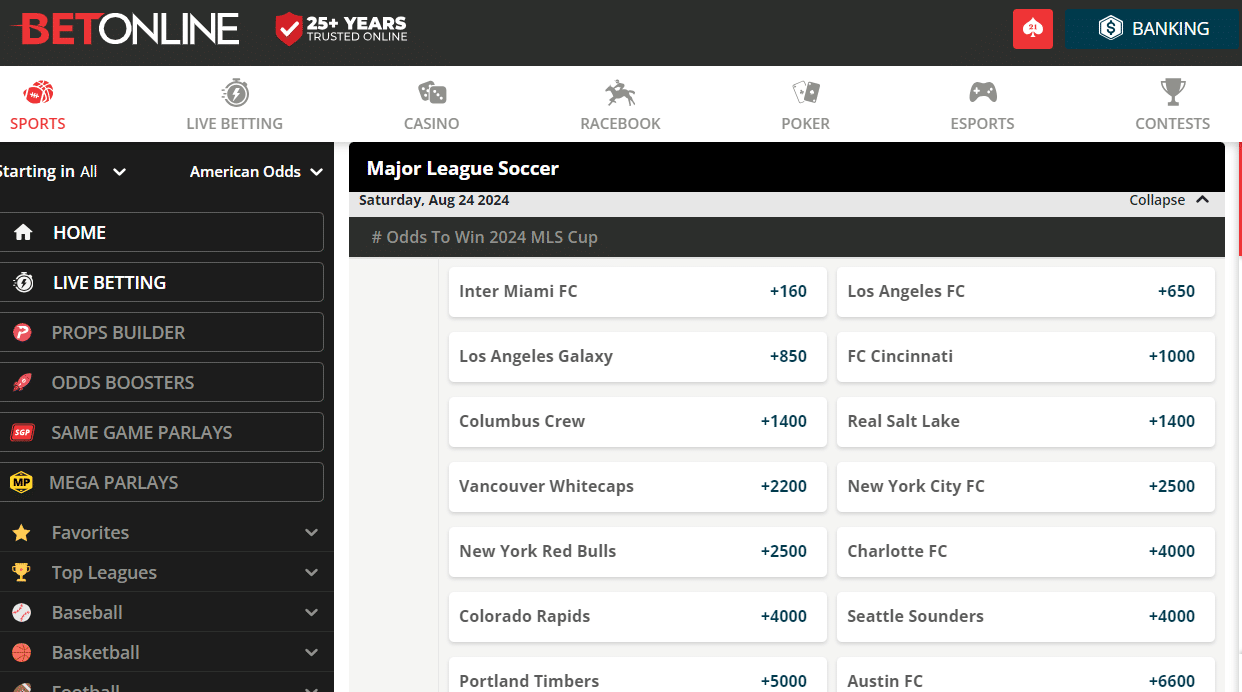The width and height of the screenshot is (1242, 692).
Task: Open ODDS BOOSTERS in the sidebar
Action: click(x=161, y=382)
